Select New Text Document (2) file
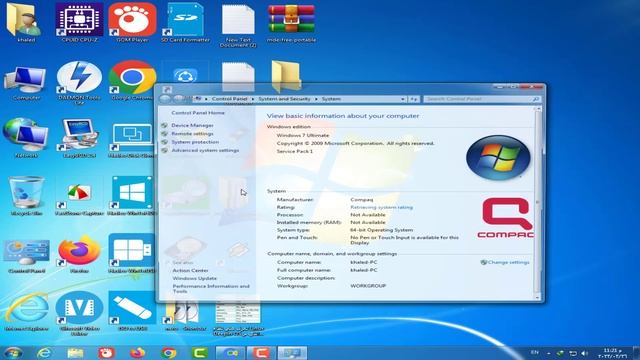The image size is (640, 360). (x=238, y=25)
